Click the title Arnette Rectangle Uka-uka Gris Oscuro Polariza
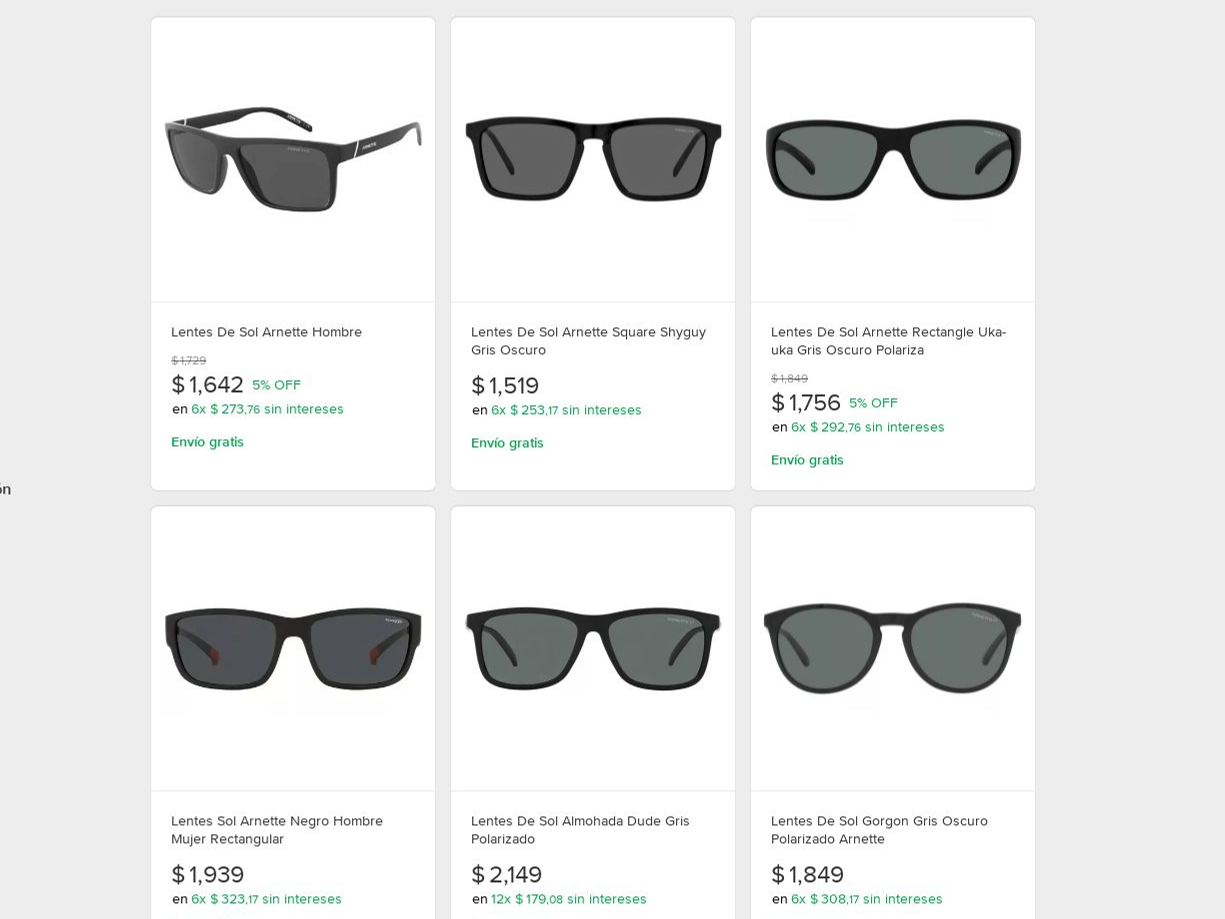The height and width of the screenshot is (919, 1225). pyautogui.click(x=888, y=341)
